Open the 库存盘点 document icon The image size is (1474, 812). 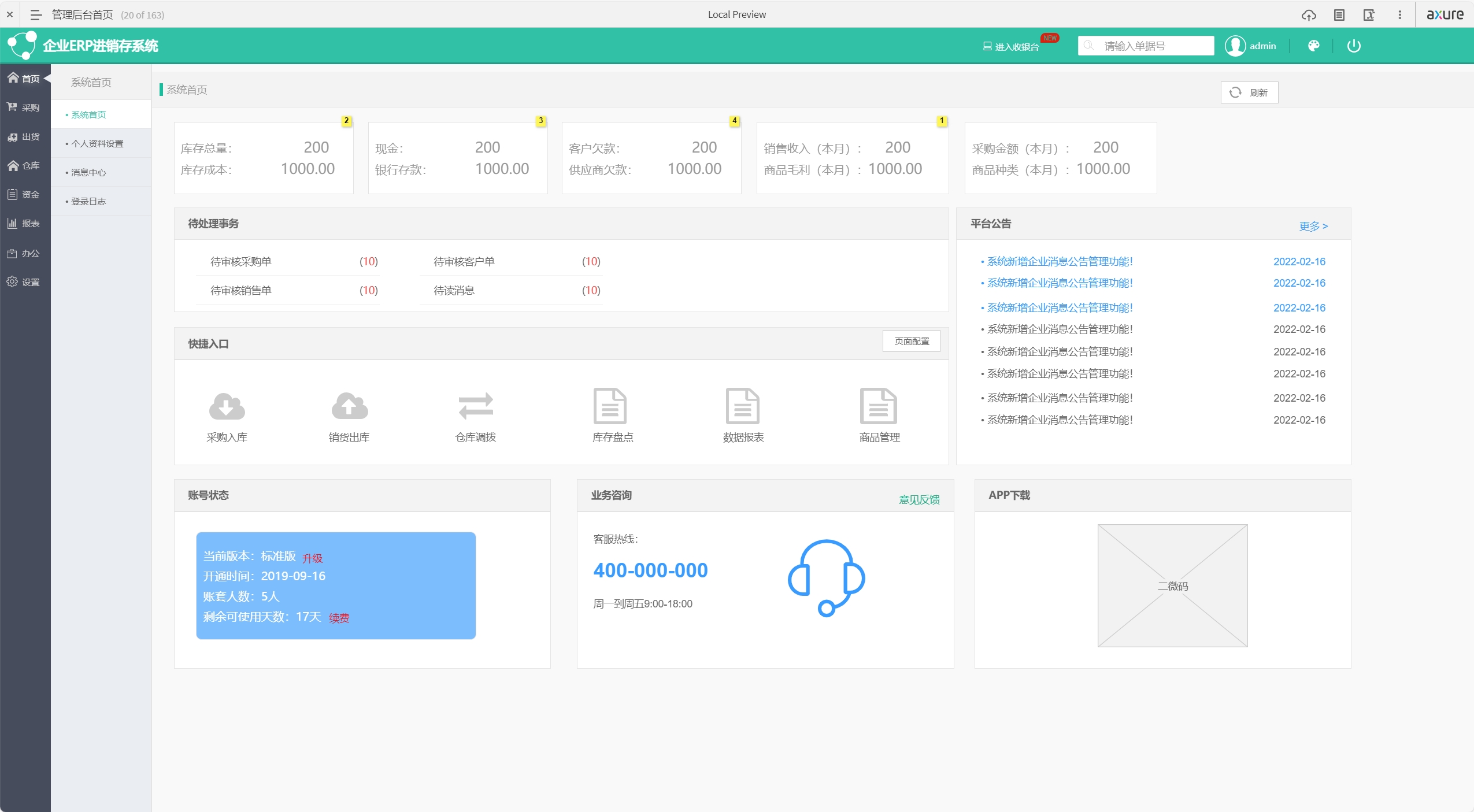[610, 406]
